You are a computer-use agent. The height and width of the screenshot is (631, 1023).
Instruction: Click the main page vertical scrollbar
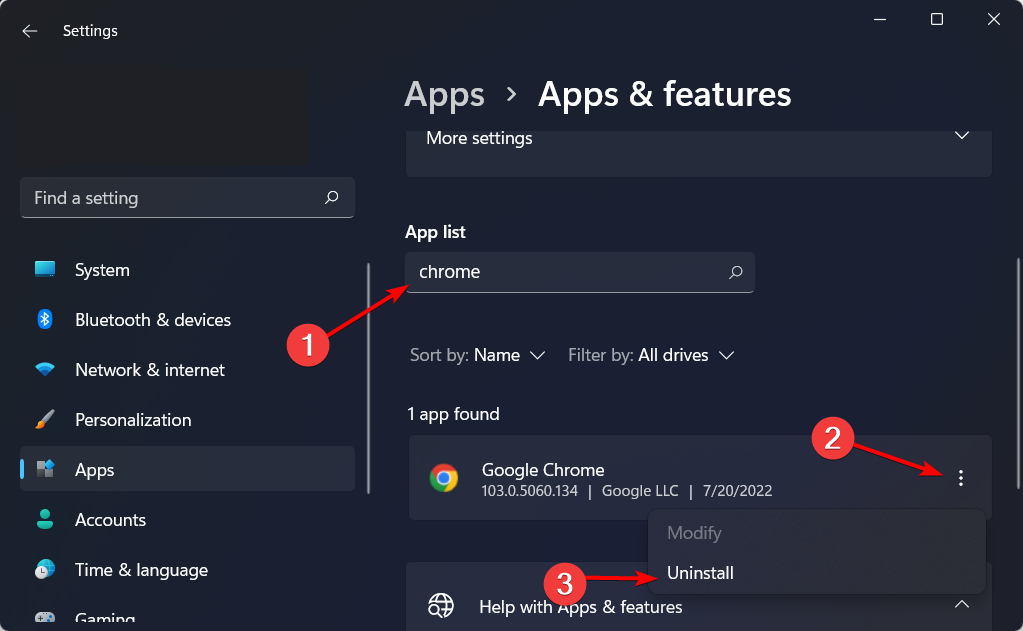(1018, 373)
